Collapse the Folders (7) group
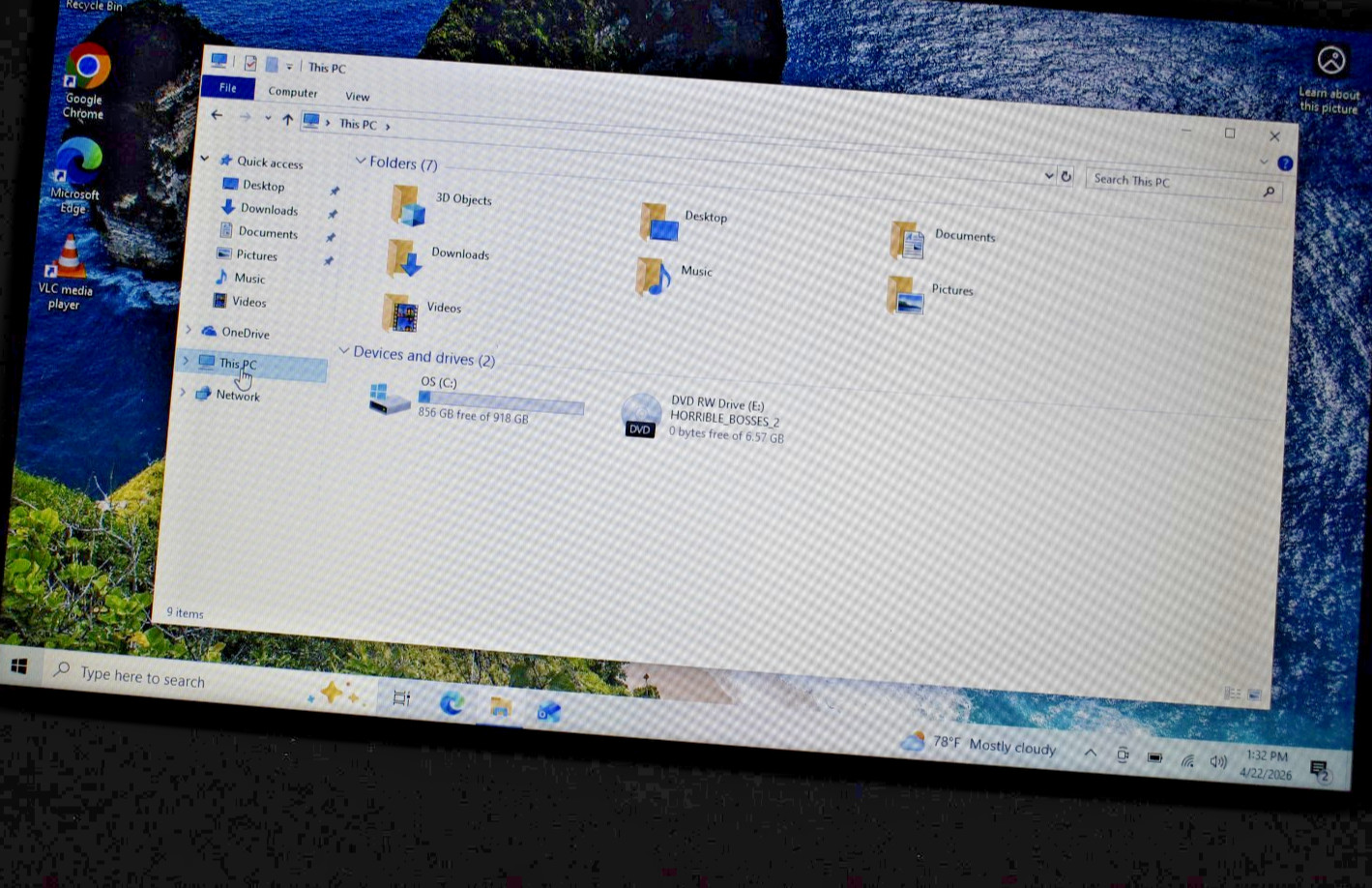 click(360, 161)
